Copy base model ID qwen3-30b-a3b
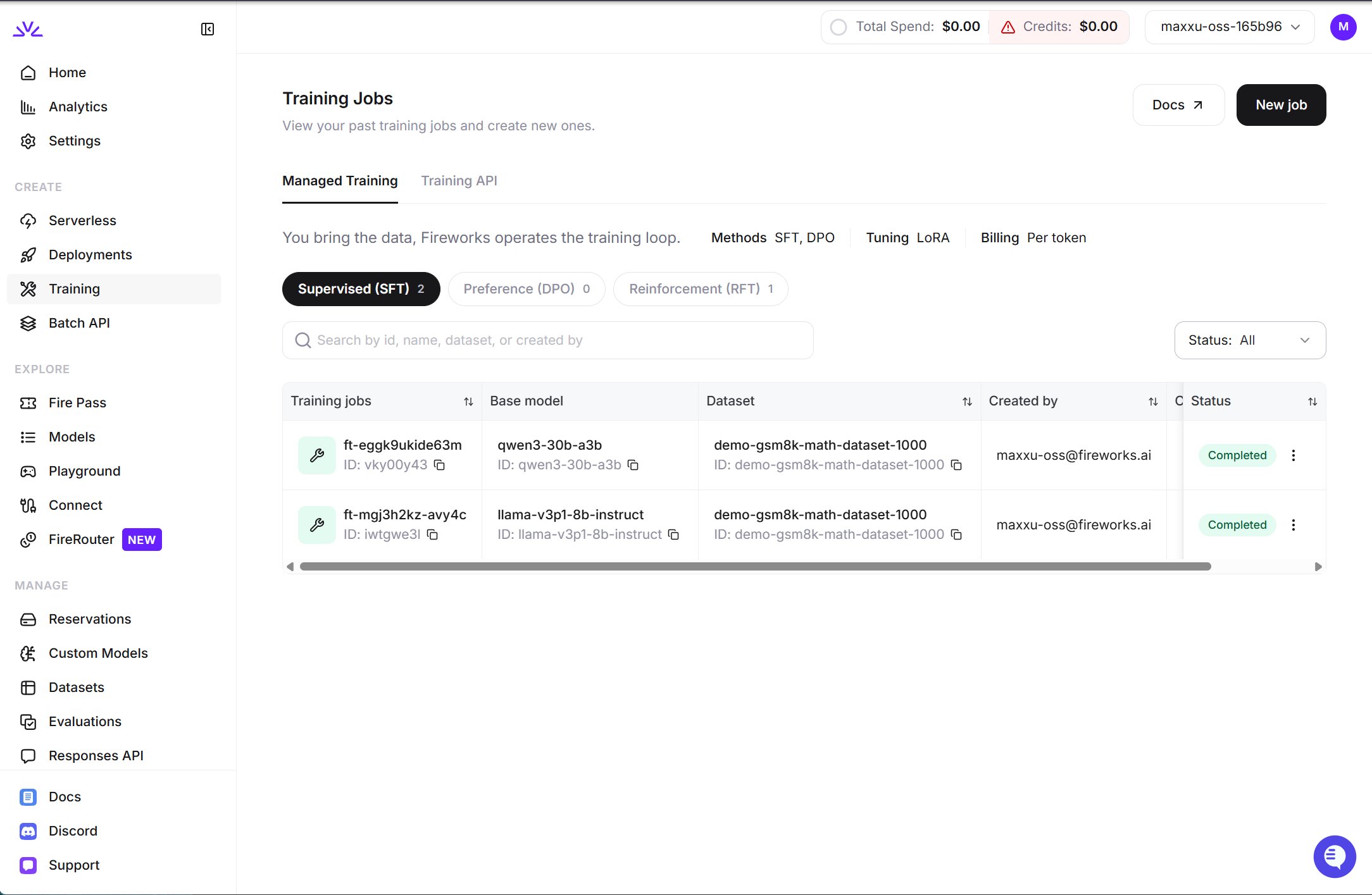1372x895 pixels. coord(633,465)
